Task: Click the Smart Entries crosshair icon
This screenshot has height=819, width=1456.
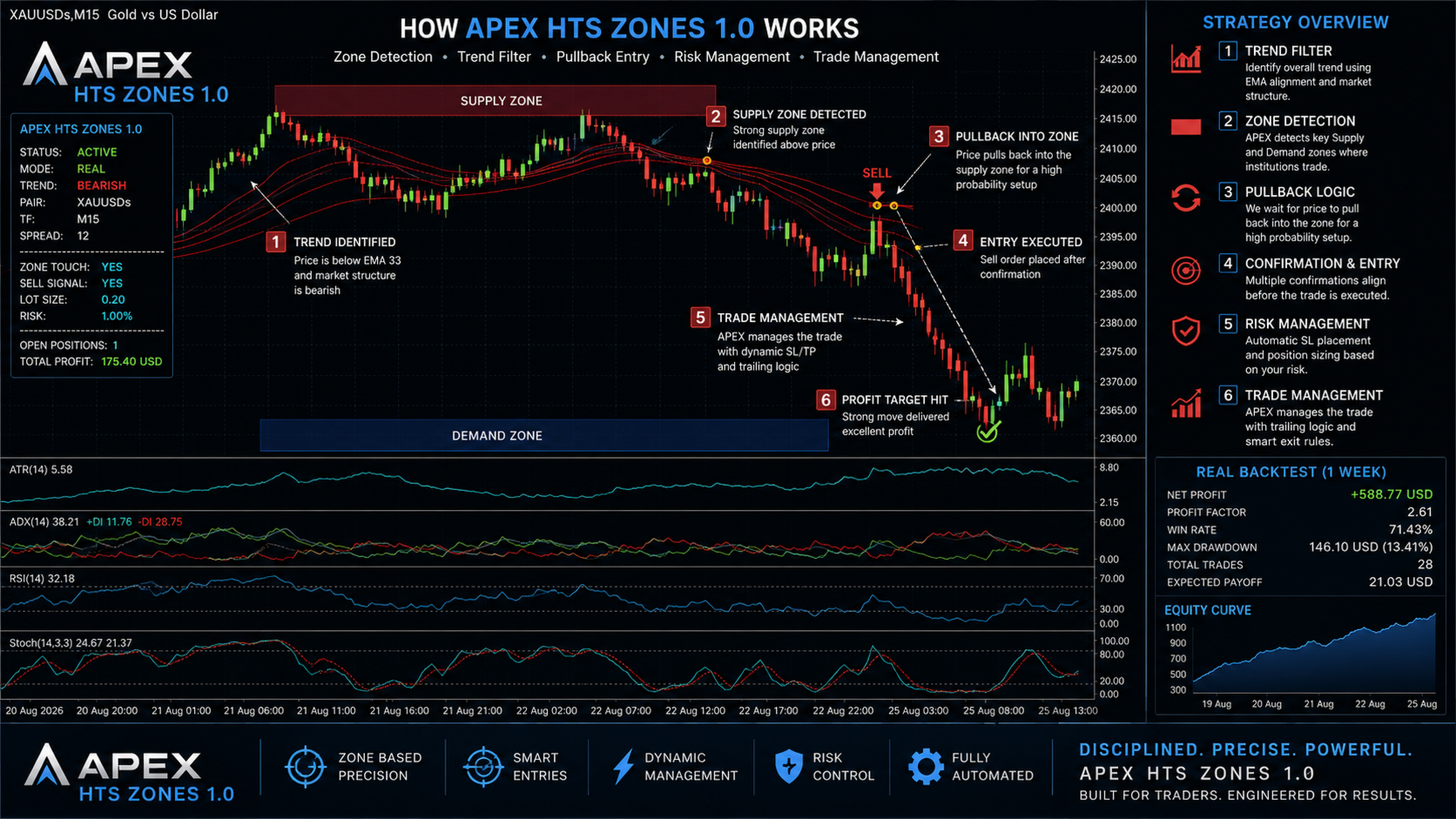Action: 483,767
